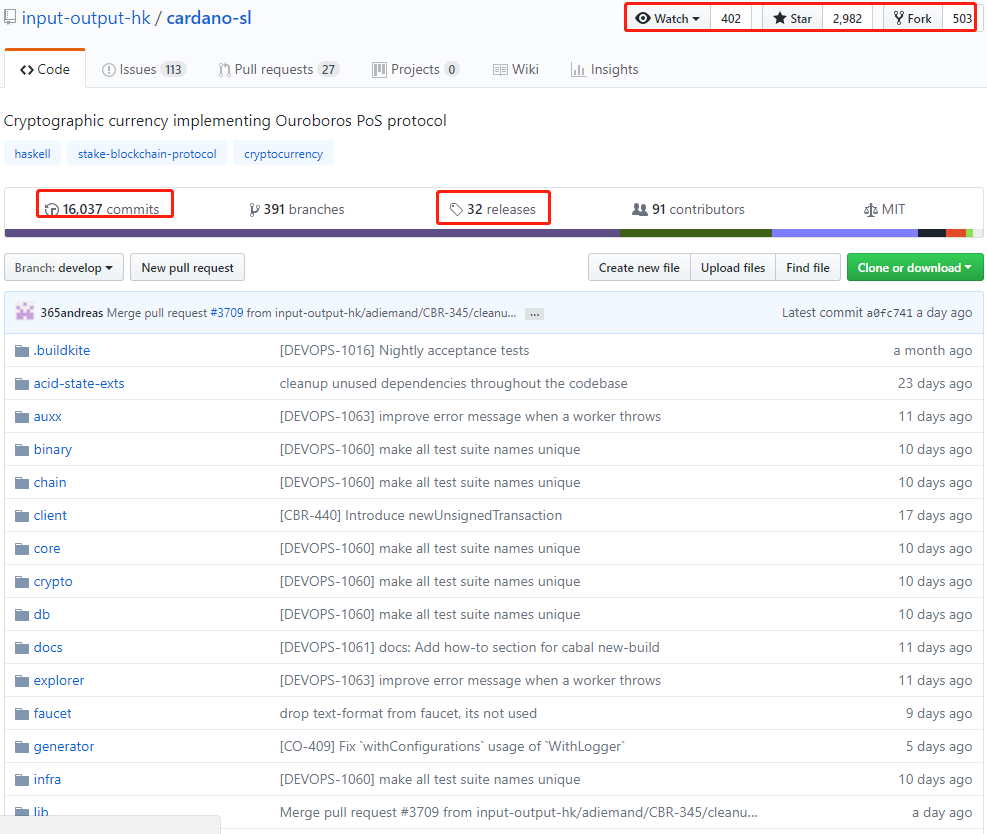View the 2,982 stargazers count
Screen dimensions: 987x834
coord(847,18)
